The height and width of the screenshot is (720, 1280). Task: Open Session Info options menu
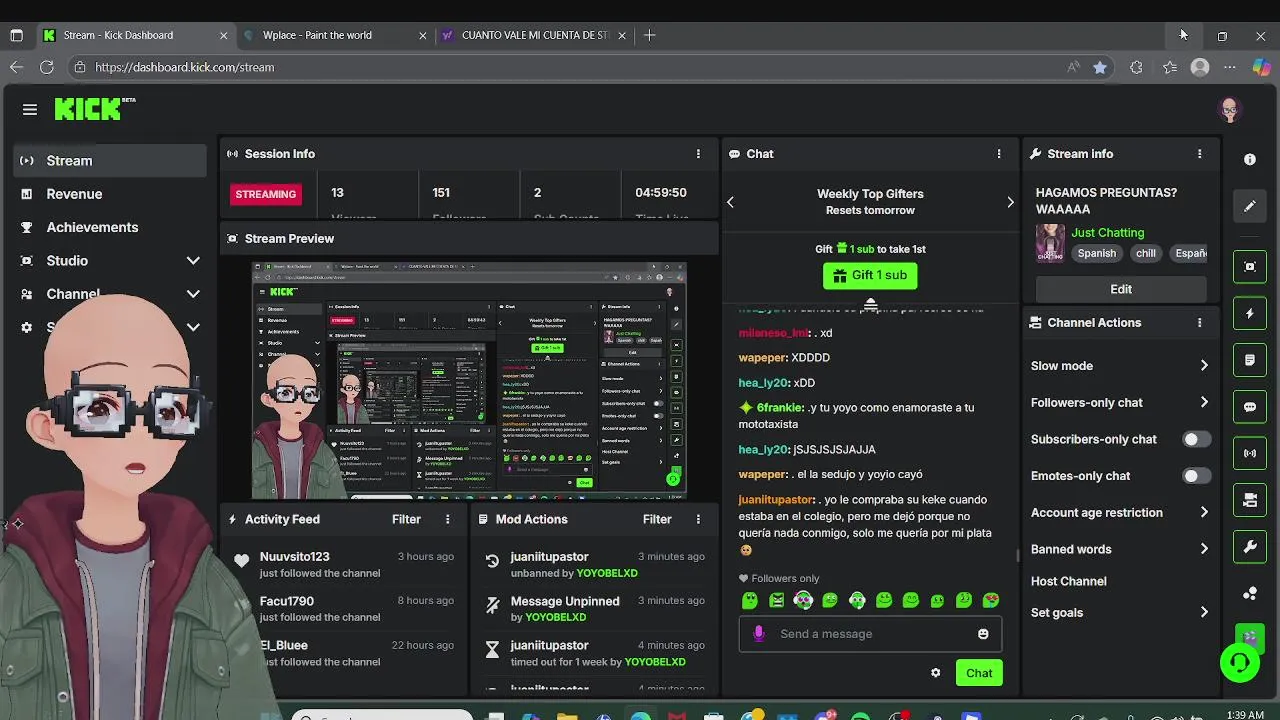698,154
